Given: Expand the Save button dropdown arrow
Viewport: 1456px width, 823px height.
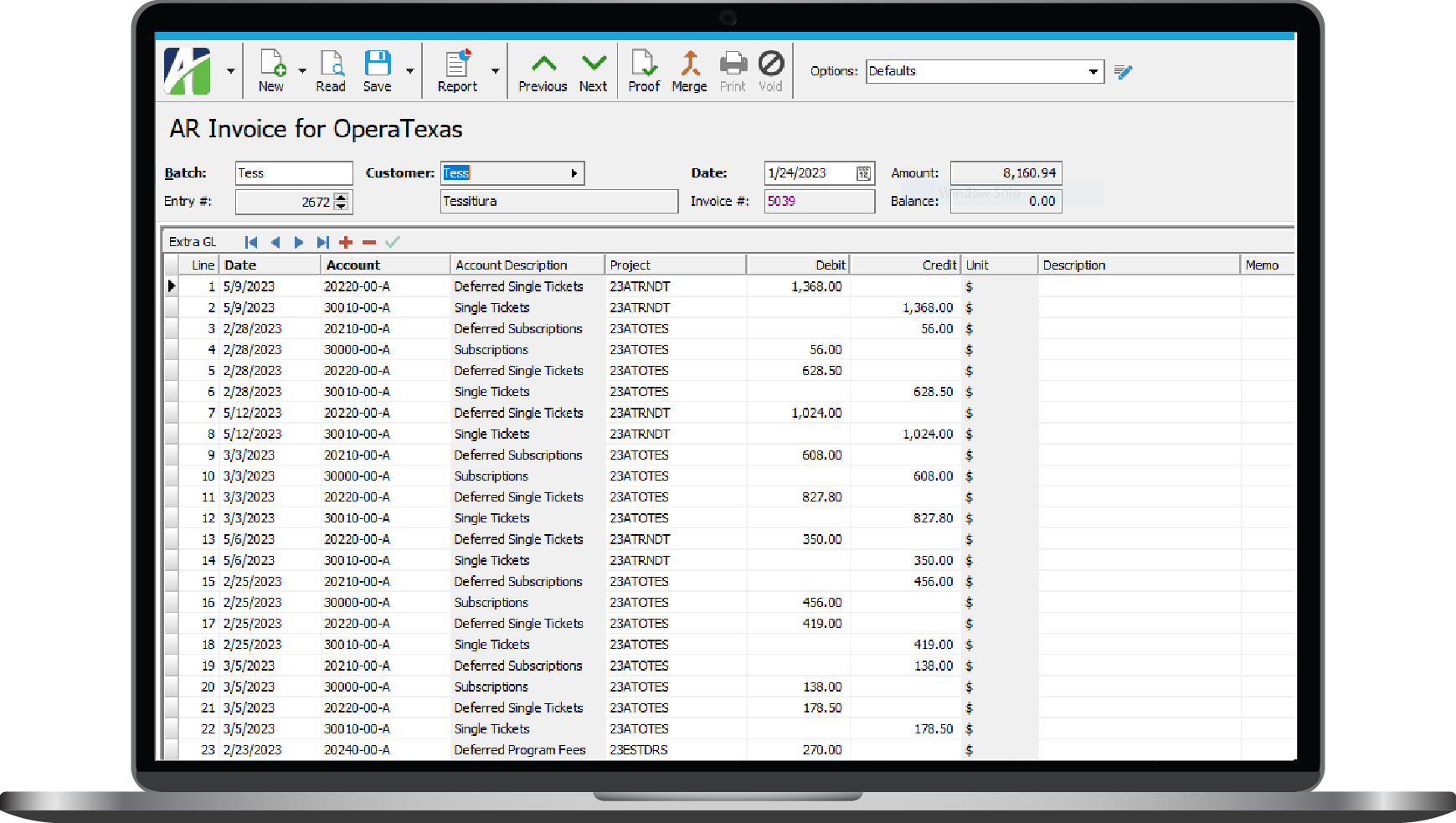Looking at the screenshot, I should (409, 71).
